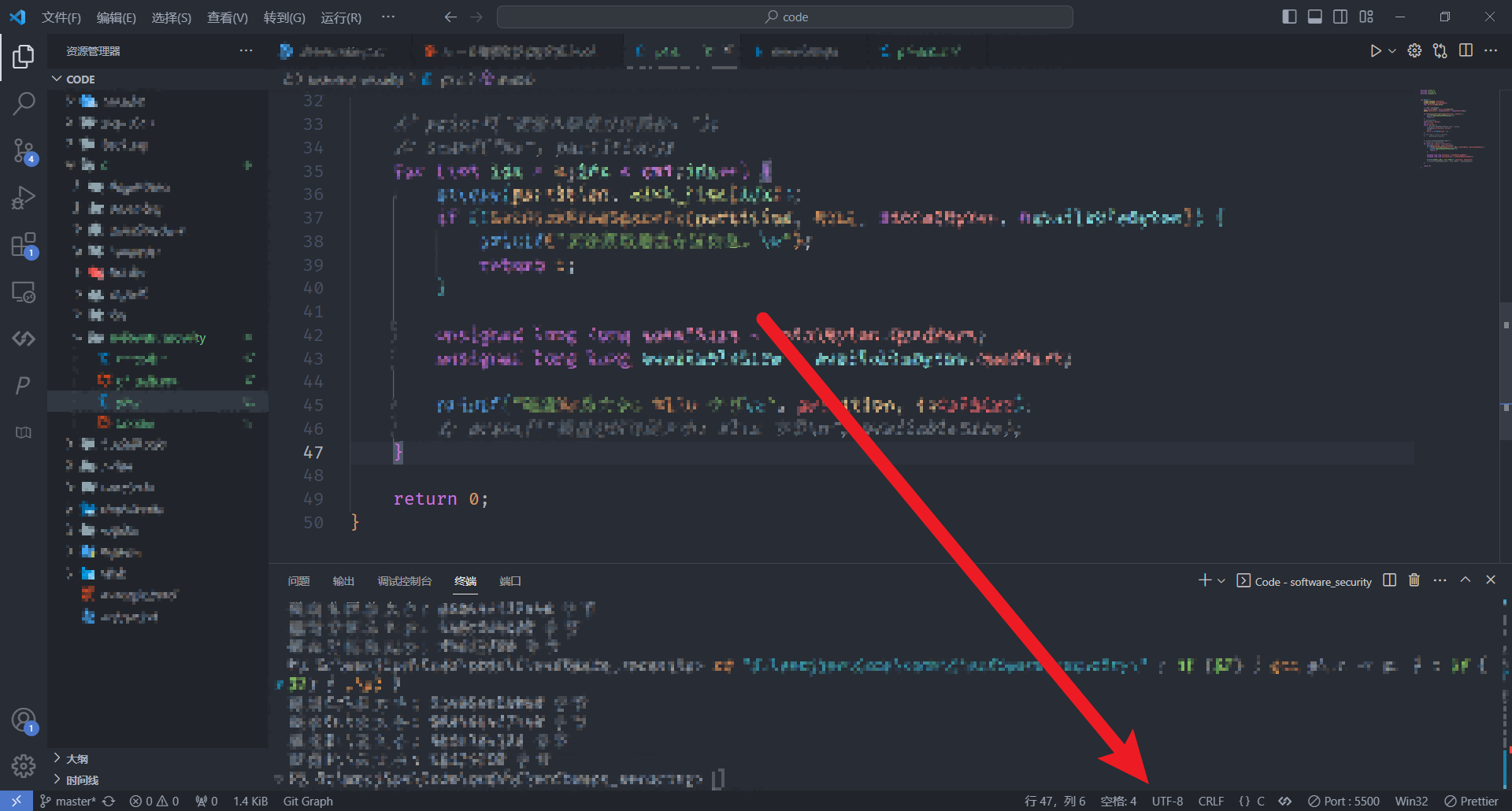Maximize the panel size with caret
Image resolution: width=1512 pixels, height=811 pixels.
1466,580
